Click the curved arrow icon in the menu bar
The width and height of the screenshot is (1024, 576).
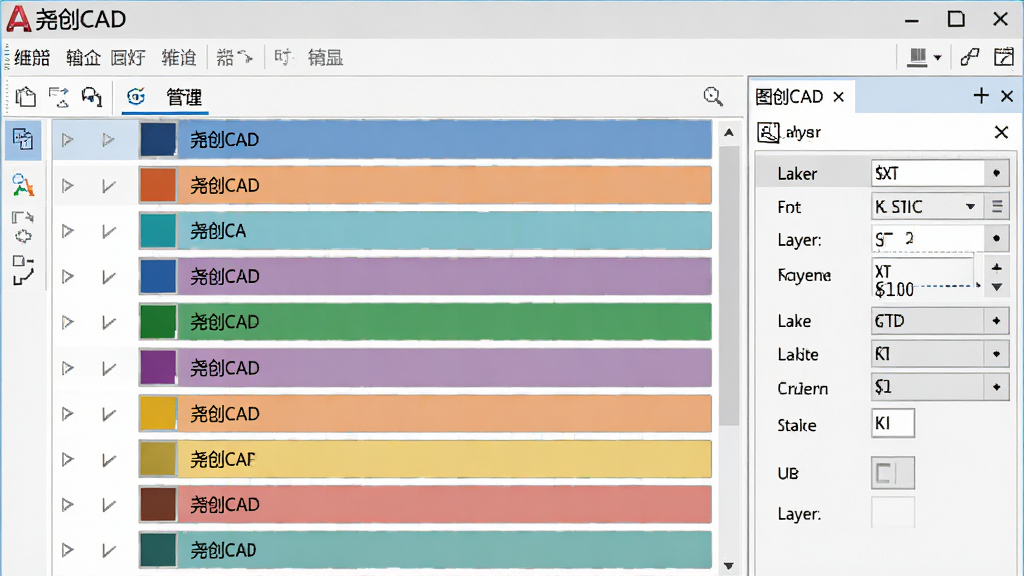click(x=245, y=57)
